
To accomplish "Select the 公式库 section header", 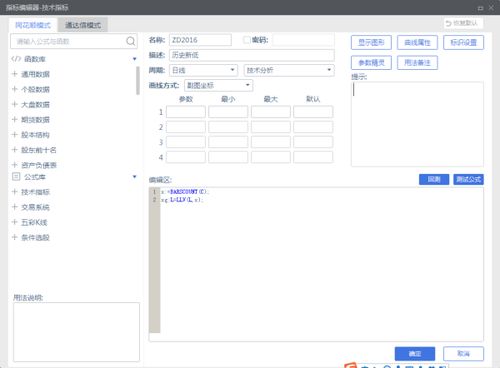I will 35,177.
